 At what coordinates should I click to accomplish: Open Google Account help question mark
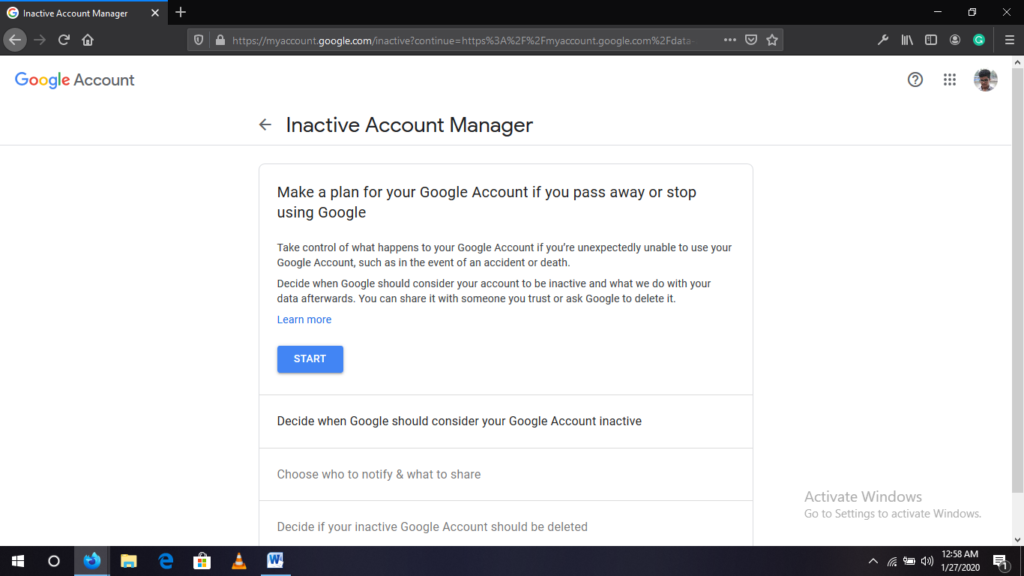pos(915,80)
